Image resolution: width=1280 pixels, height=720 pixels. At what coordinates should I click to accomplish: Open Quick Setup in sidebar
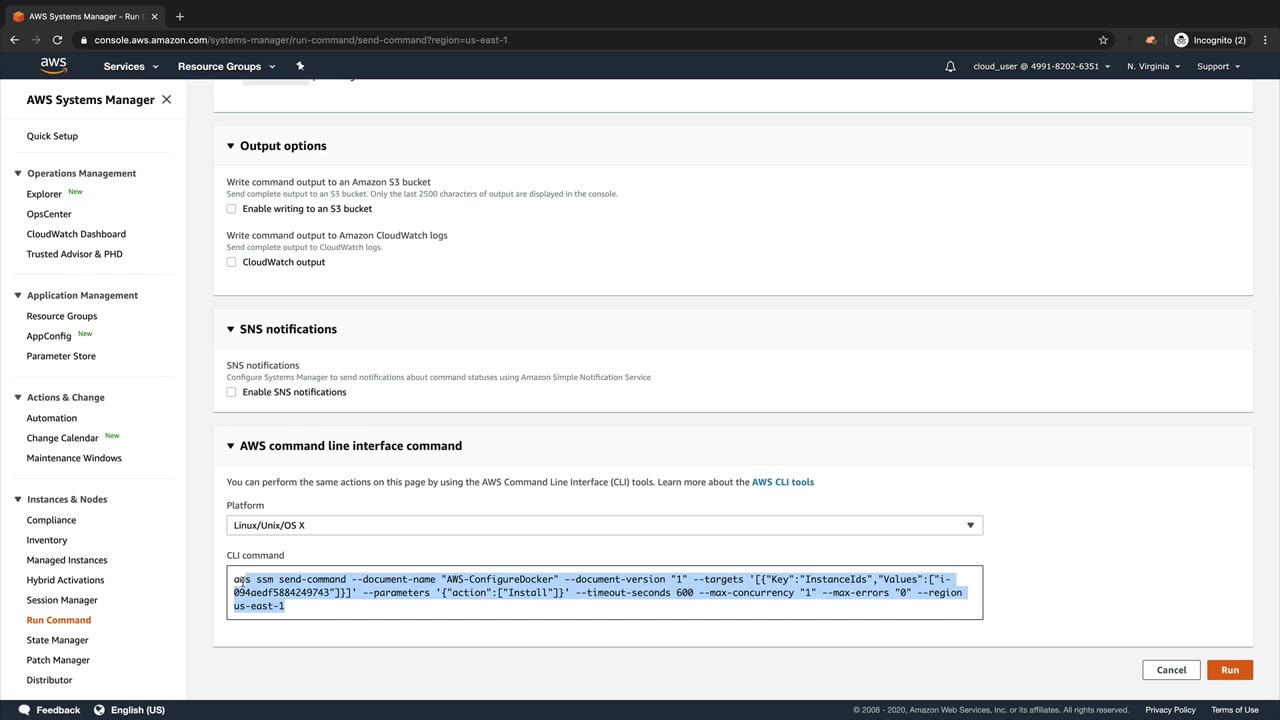(x=52, y=136)
